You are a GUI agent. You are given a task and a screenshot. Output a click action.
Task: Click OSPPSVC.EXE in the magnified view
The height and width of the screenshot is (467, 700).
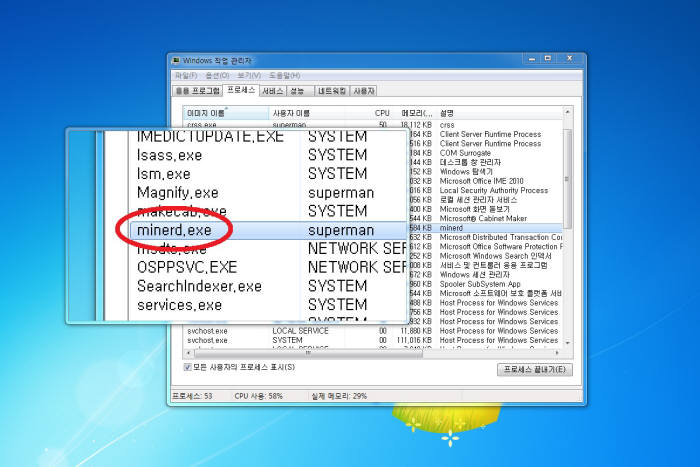187,267
